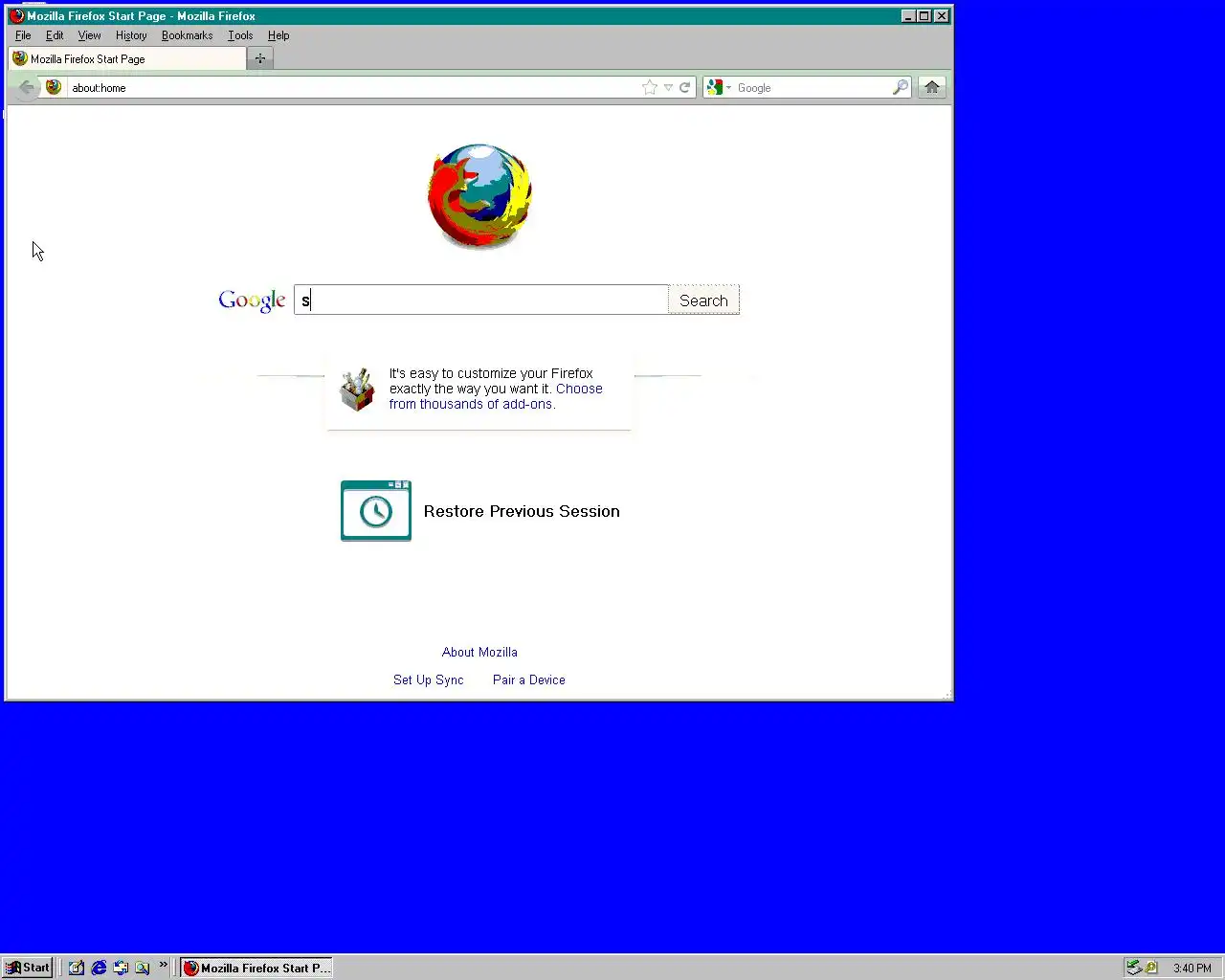The width and height of the screenshot is (1225, 980).
Task: Follow the 'Choose from thousands of add-ons' link
Action: (x=496, y=396)
